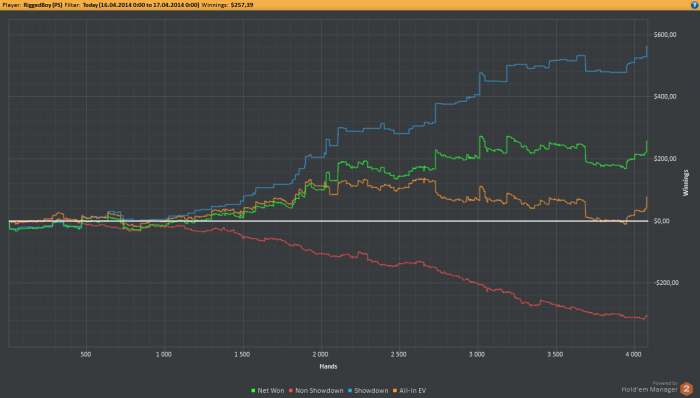
Task: Click the Hold'em Manager 2 logo badge
Action: [x=687, y=389]
